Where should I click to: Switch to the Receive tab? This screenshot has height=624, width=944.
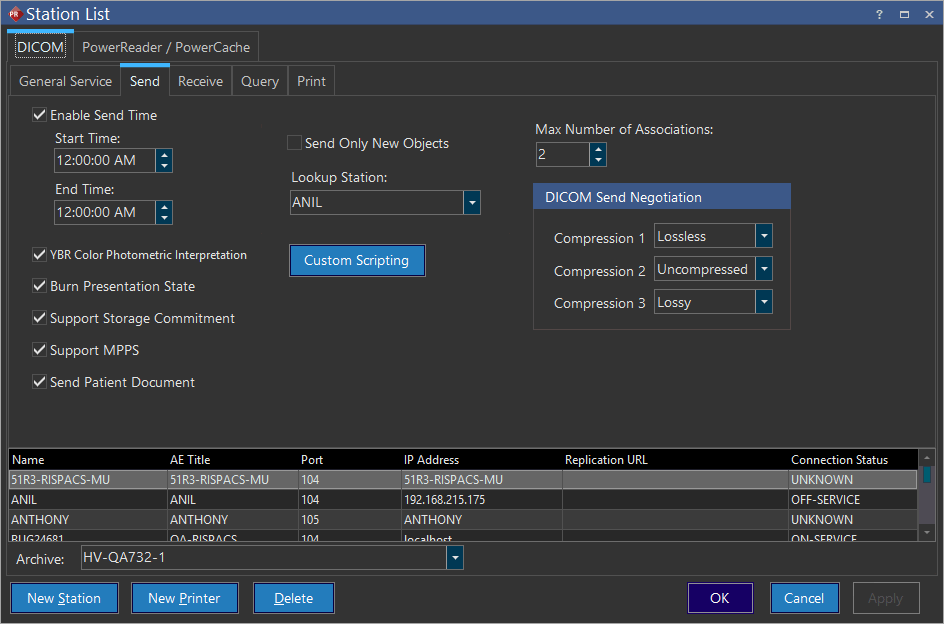coord(200,81)
